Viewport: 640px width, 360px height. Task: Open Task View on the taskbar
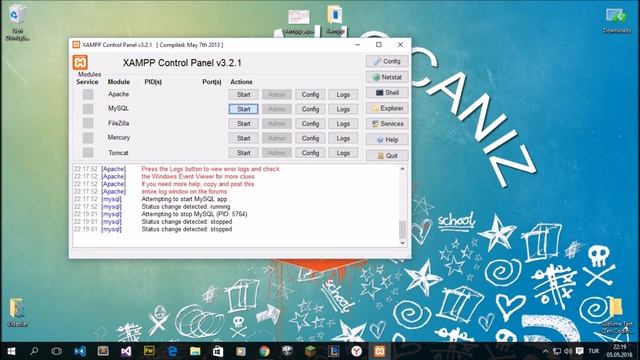tap(57, 351)
